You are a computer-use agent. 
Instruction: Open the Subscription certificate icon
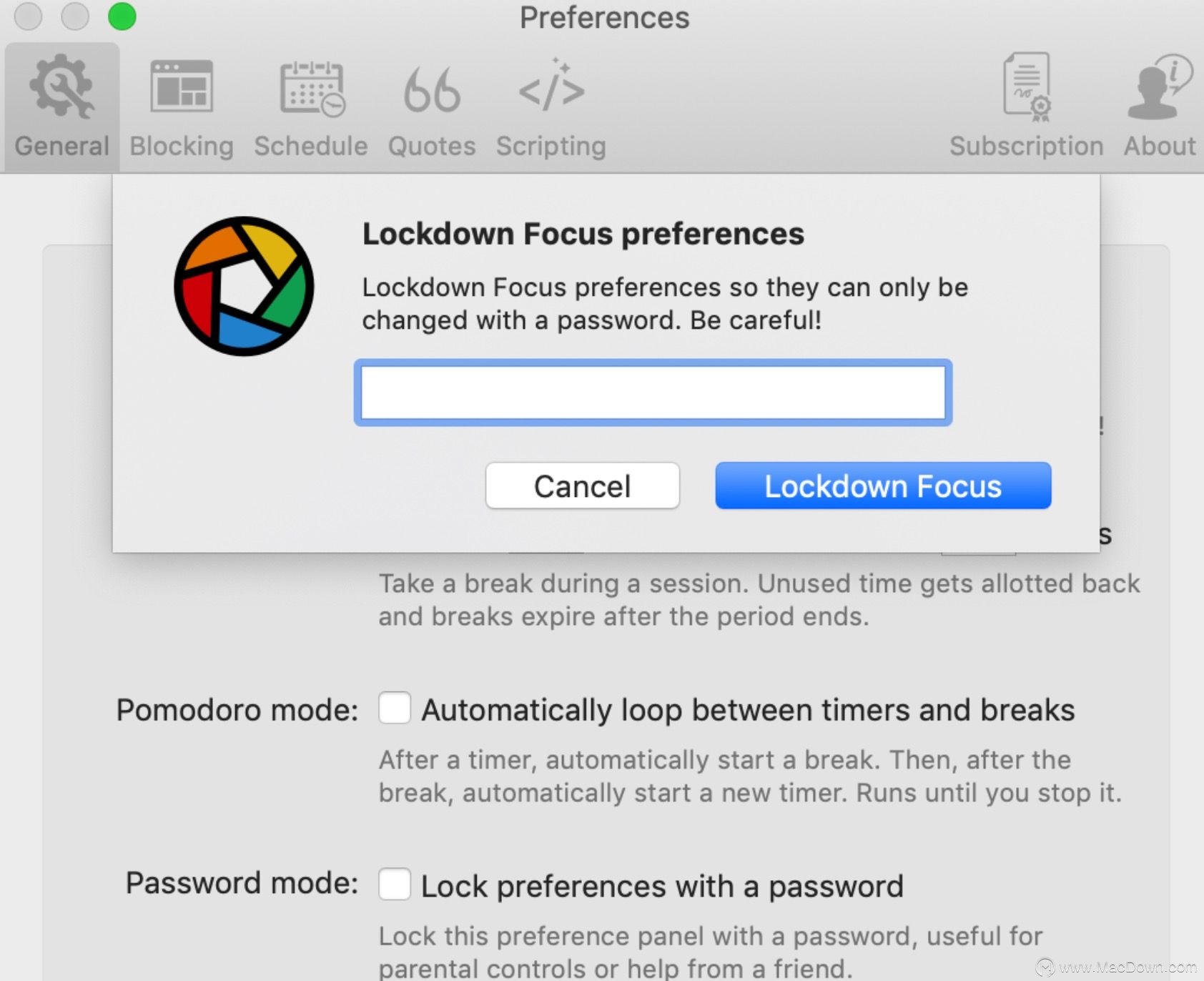1027,87
